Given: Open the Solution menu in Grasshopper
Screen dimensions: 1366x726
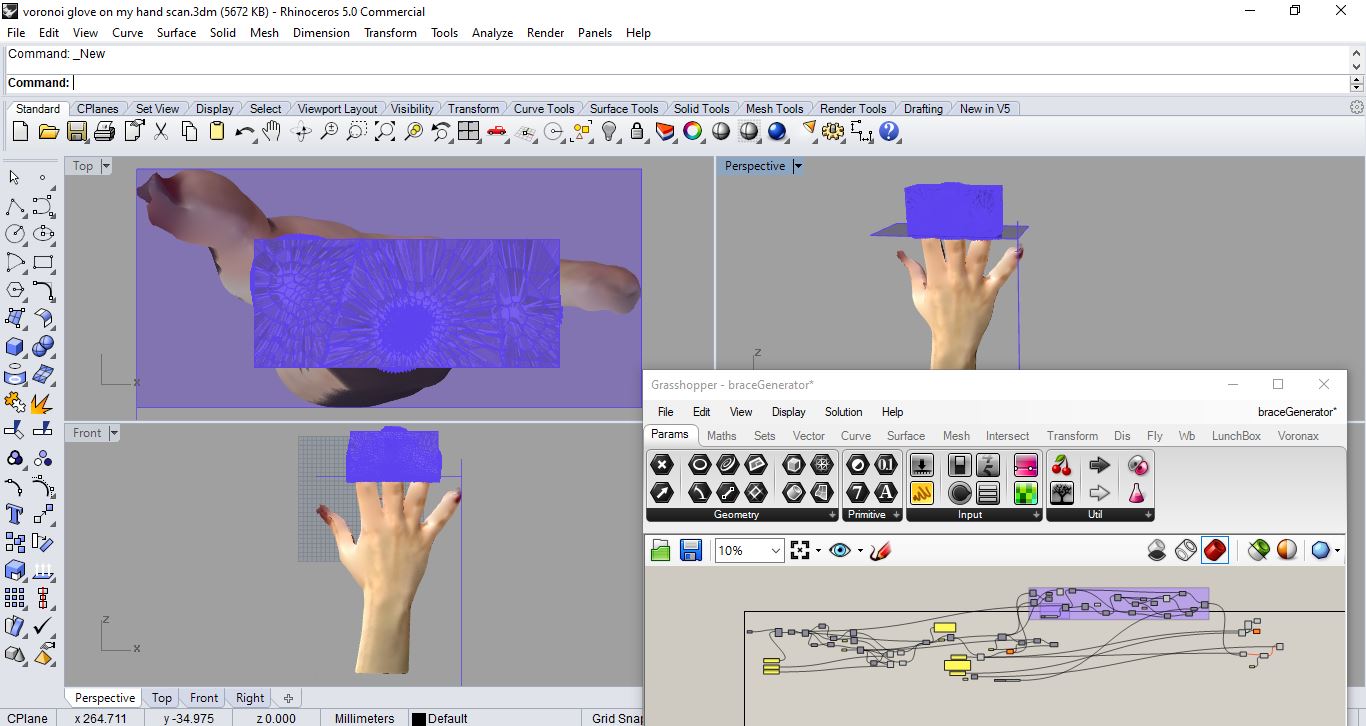Looking at the screenshot, I should click(x=843, y=412).
